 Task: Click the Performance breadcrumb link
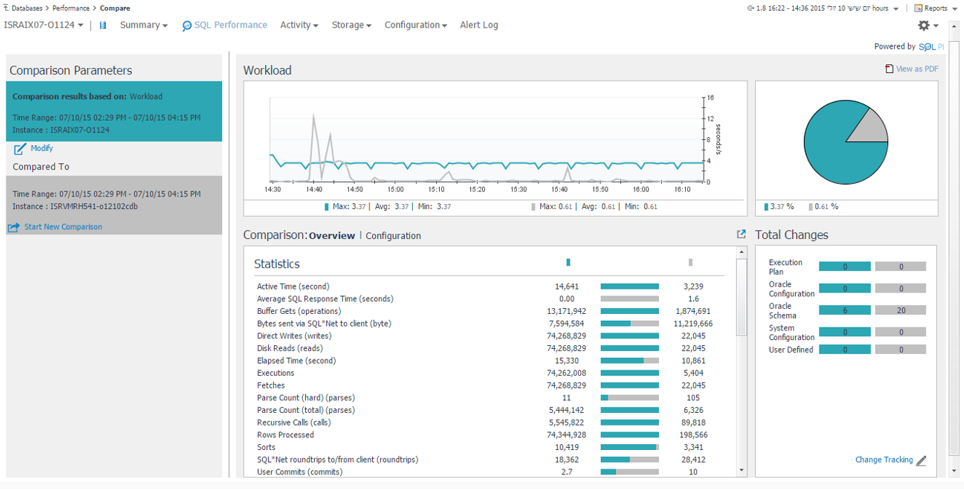(x=70, y=8)
